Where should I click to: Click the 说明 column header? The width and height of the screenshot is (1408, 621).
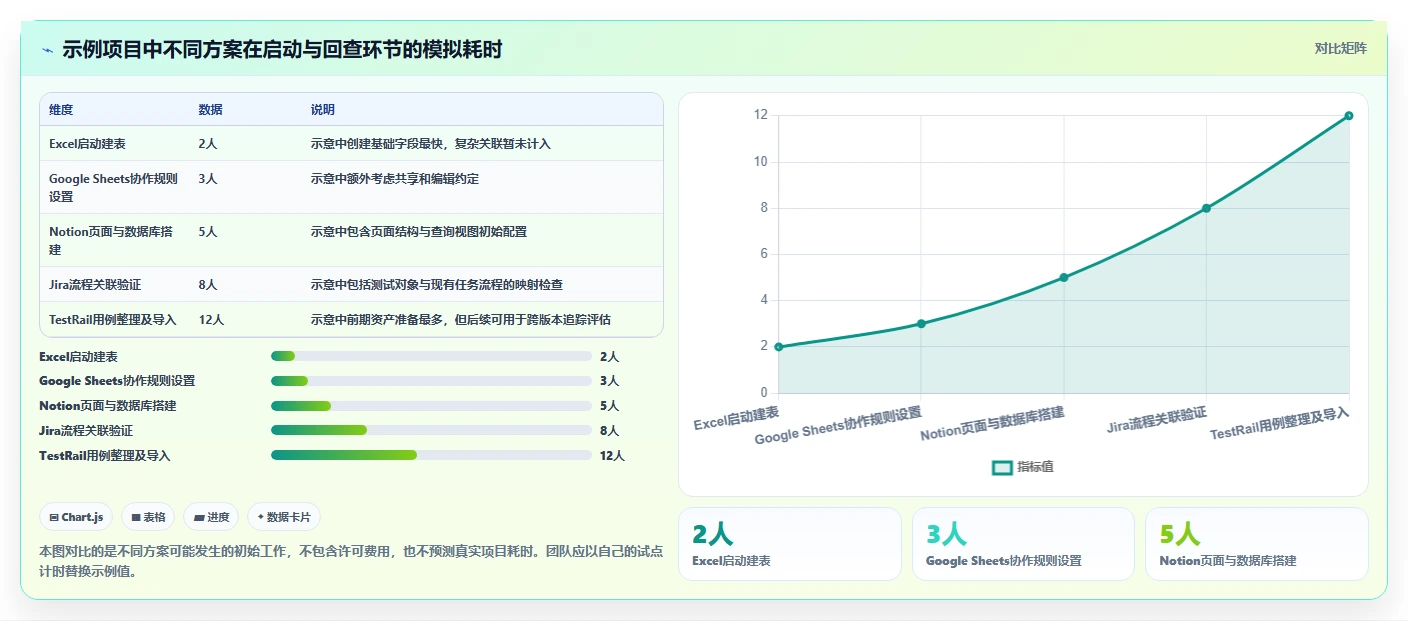coord(323,109)
